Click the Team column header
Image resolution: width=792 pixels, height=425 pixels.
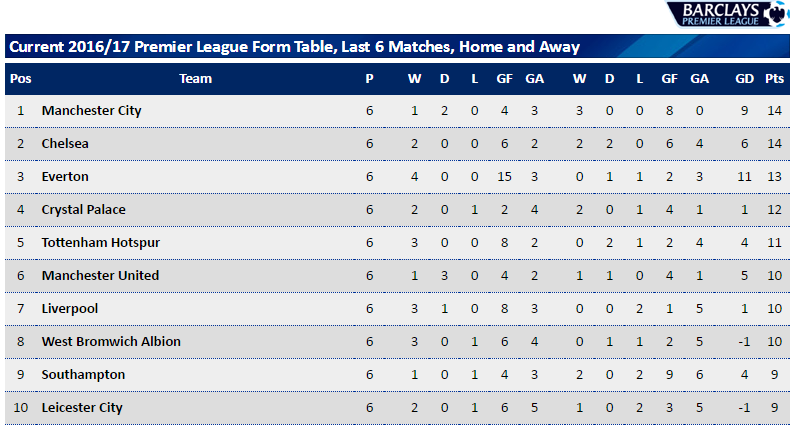click(195, 79)
